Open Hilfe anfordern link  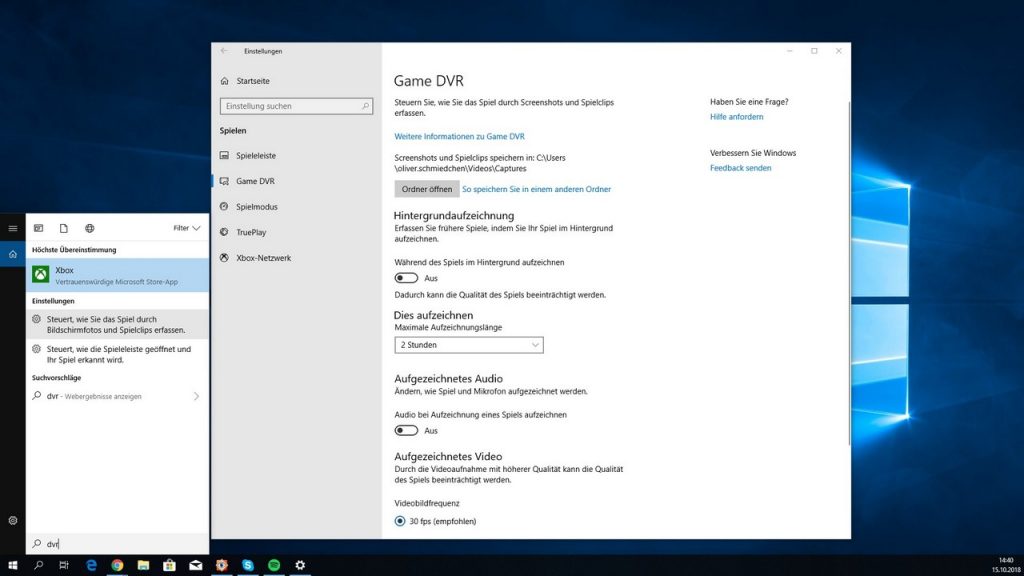coord(736,117)
